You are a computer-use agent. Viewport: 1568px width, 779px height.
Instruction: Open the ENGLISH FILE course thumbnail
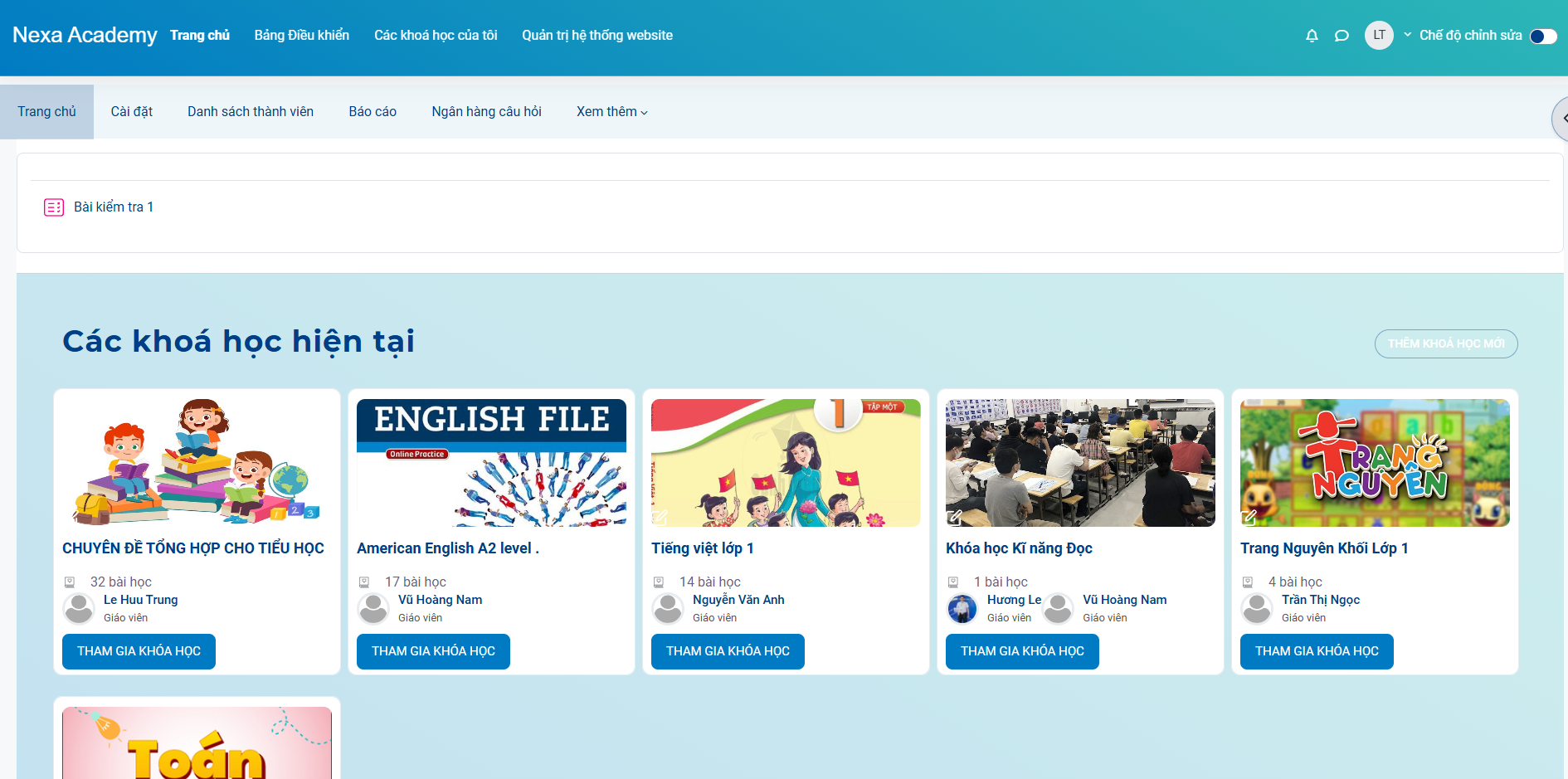coord(491,463)
